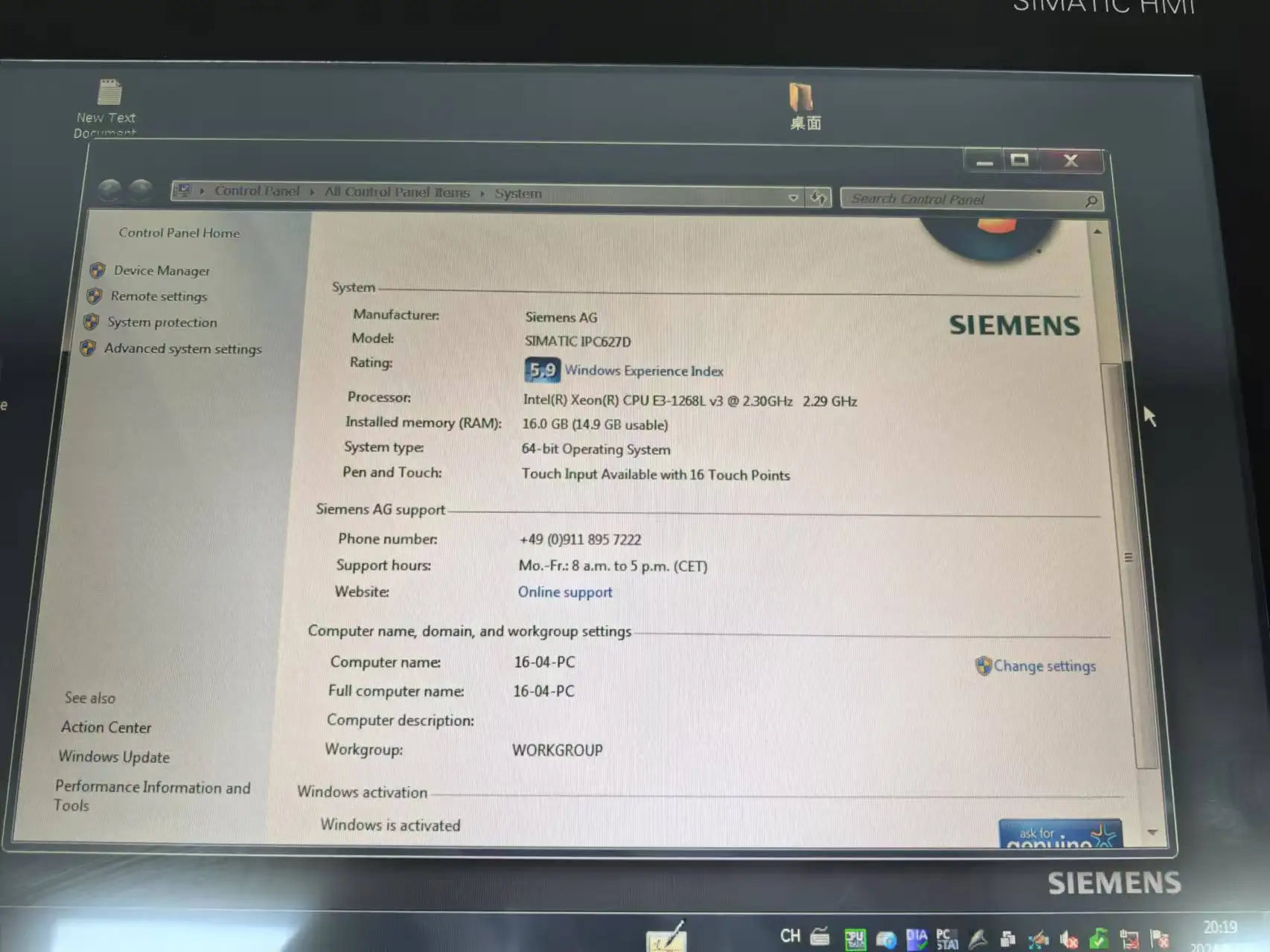Click the PC STAT tray icon
Viewport: 1270px width, 952px height.
click(x=947, y=939)
